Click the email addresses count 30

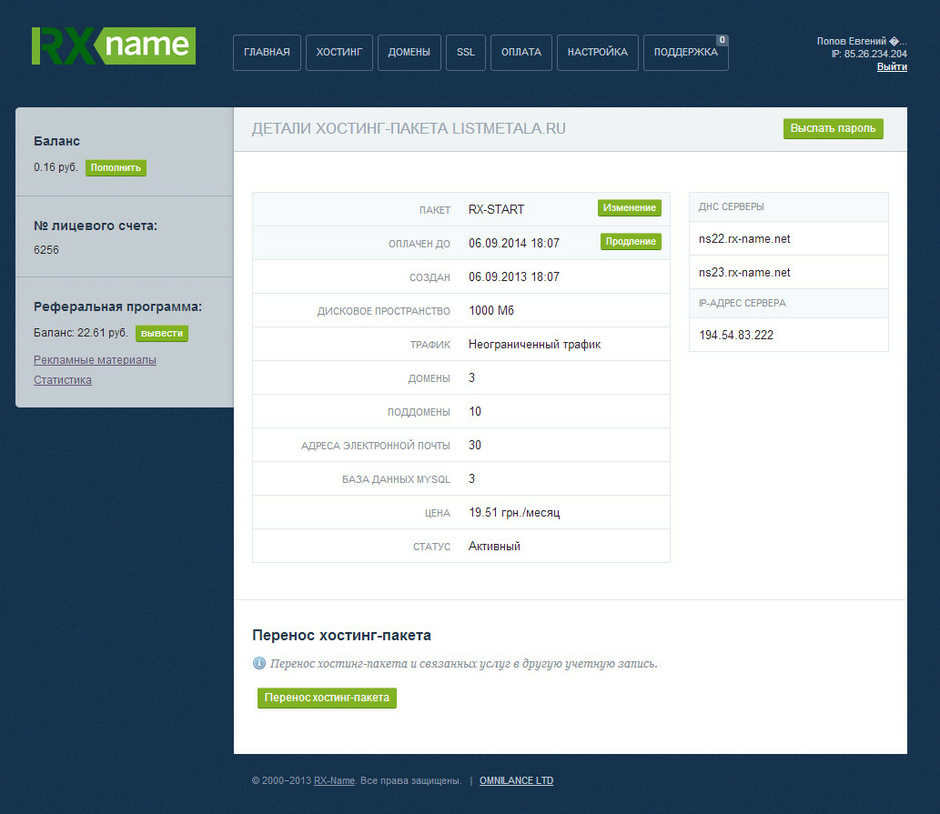[475, 445]
